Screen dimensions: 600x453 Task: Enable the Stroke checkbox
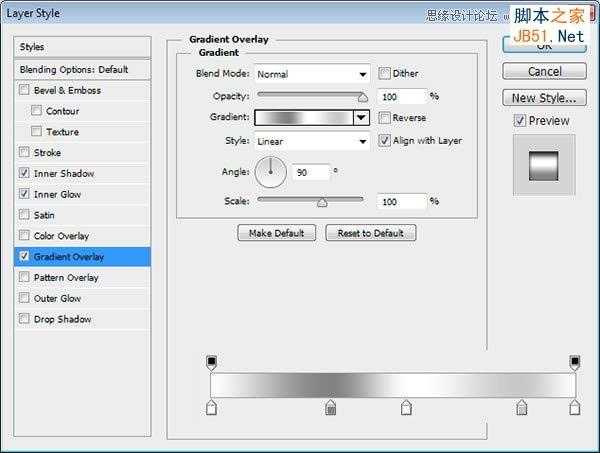pyautogui.click(x=24, y=152)
